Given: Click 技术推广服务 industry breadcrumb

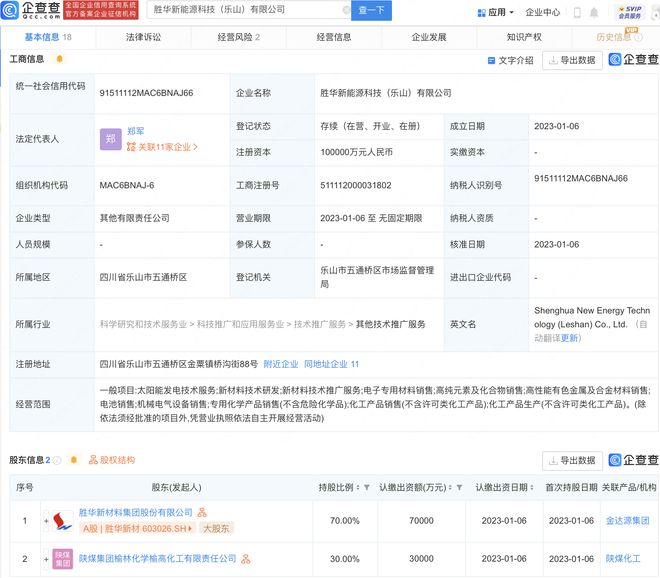Looking at the screenshot, I should [319, 324].
